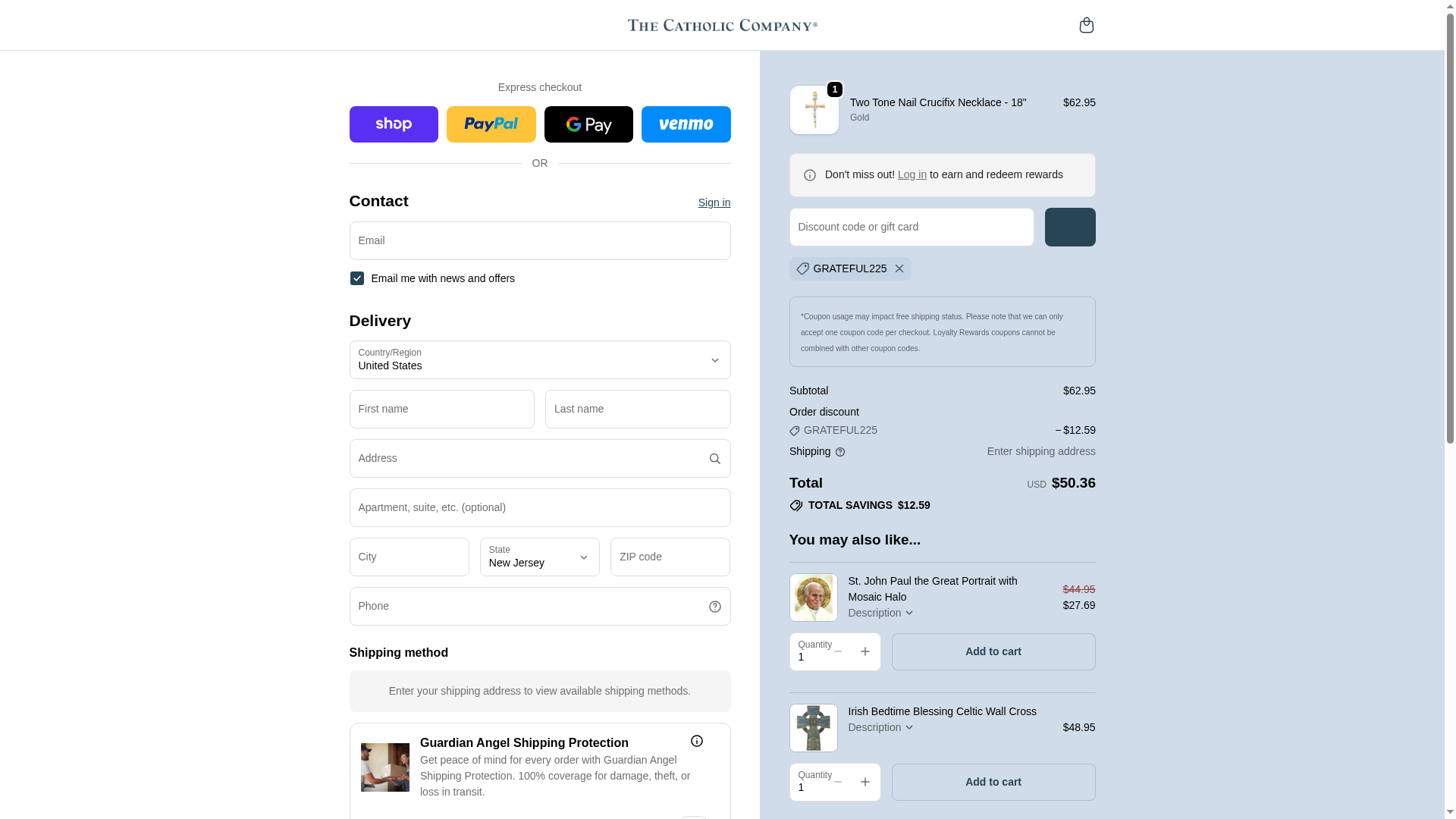Click the Two Tone Nail Crucifix thumbnail
1456x819 pixels.
[x=814, y=110]
